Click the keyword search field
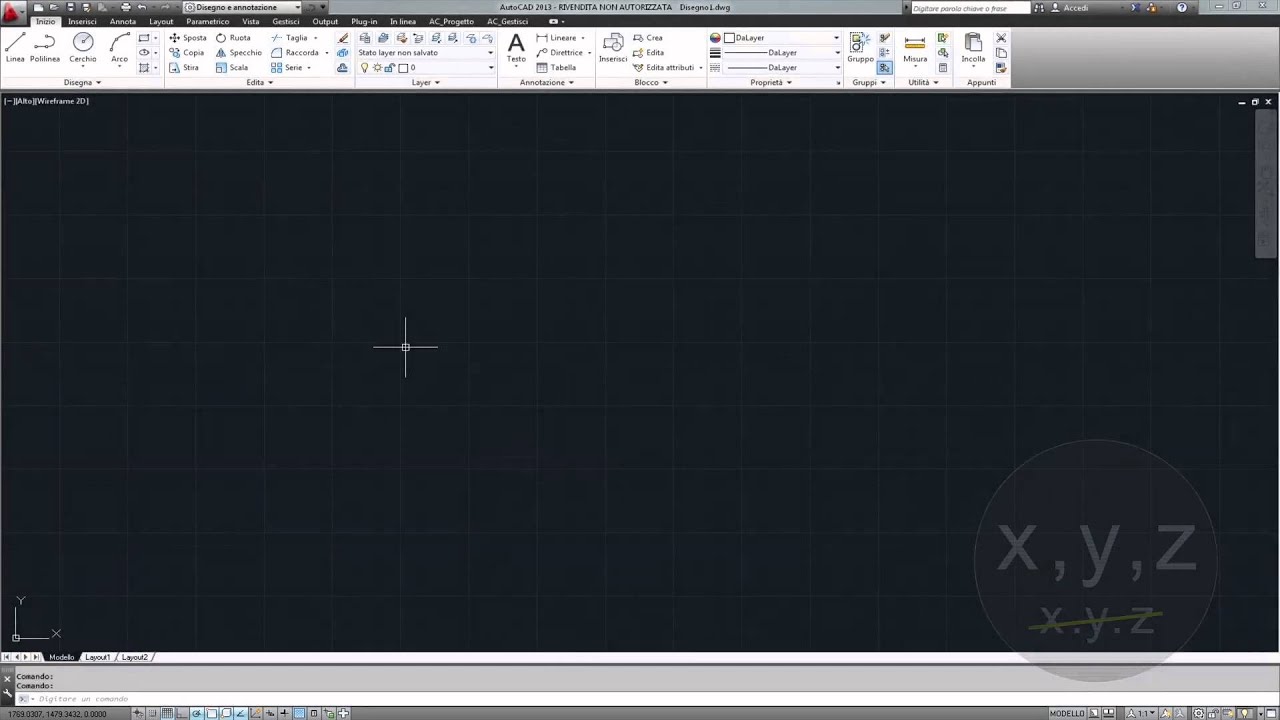Image resolution: width=1280 pixels, height=720 pixels. click(x=969, y=8)
